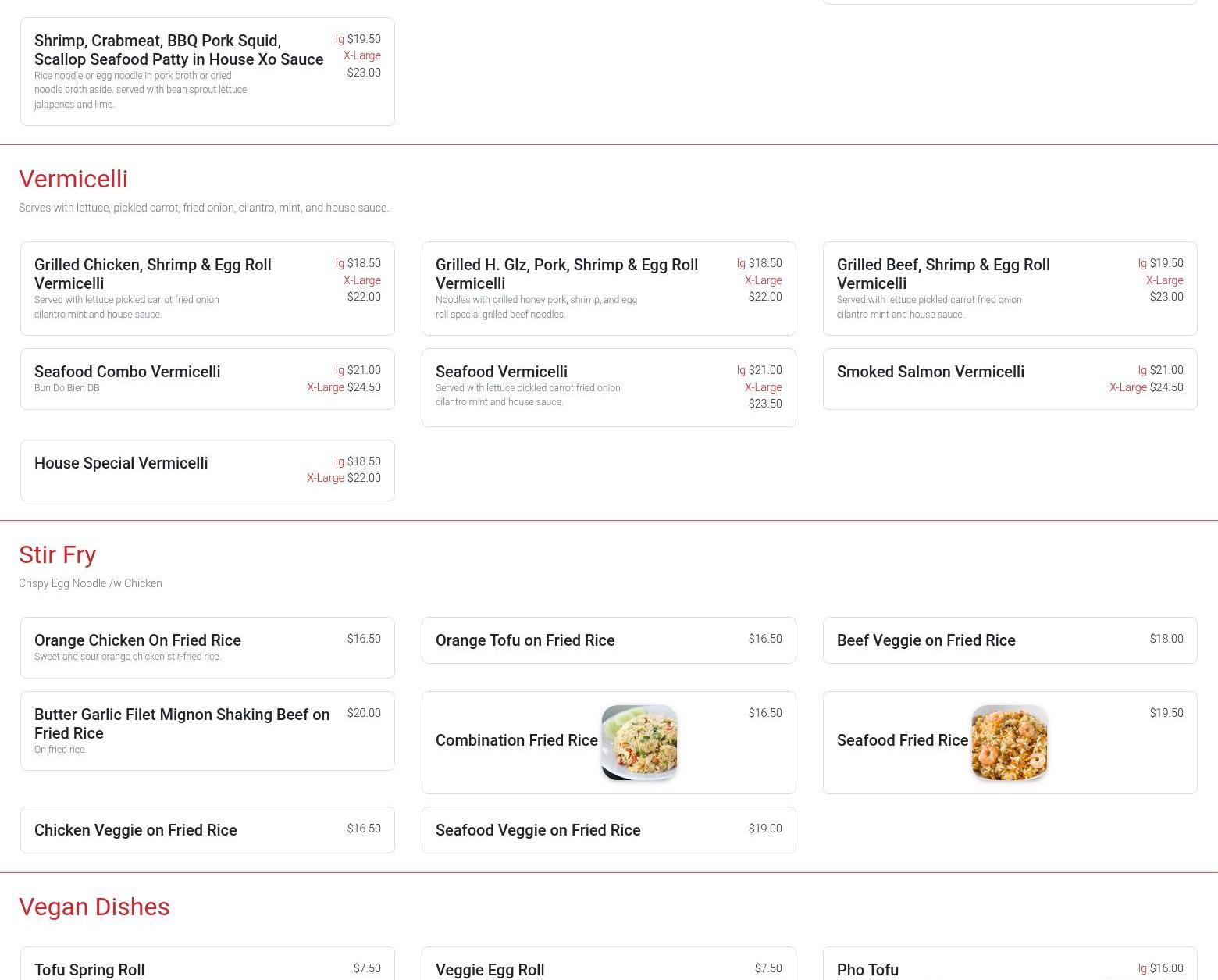Click the lg $19.50 price of Grilled Beef Vermicelli
Viewport: 1218px width, 980px height.
tap(1161, 263)
